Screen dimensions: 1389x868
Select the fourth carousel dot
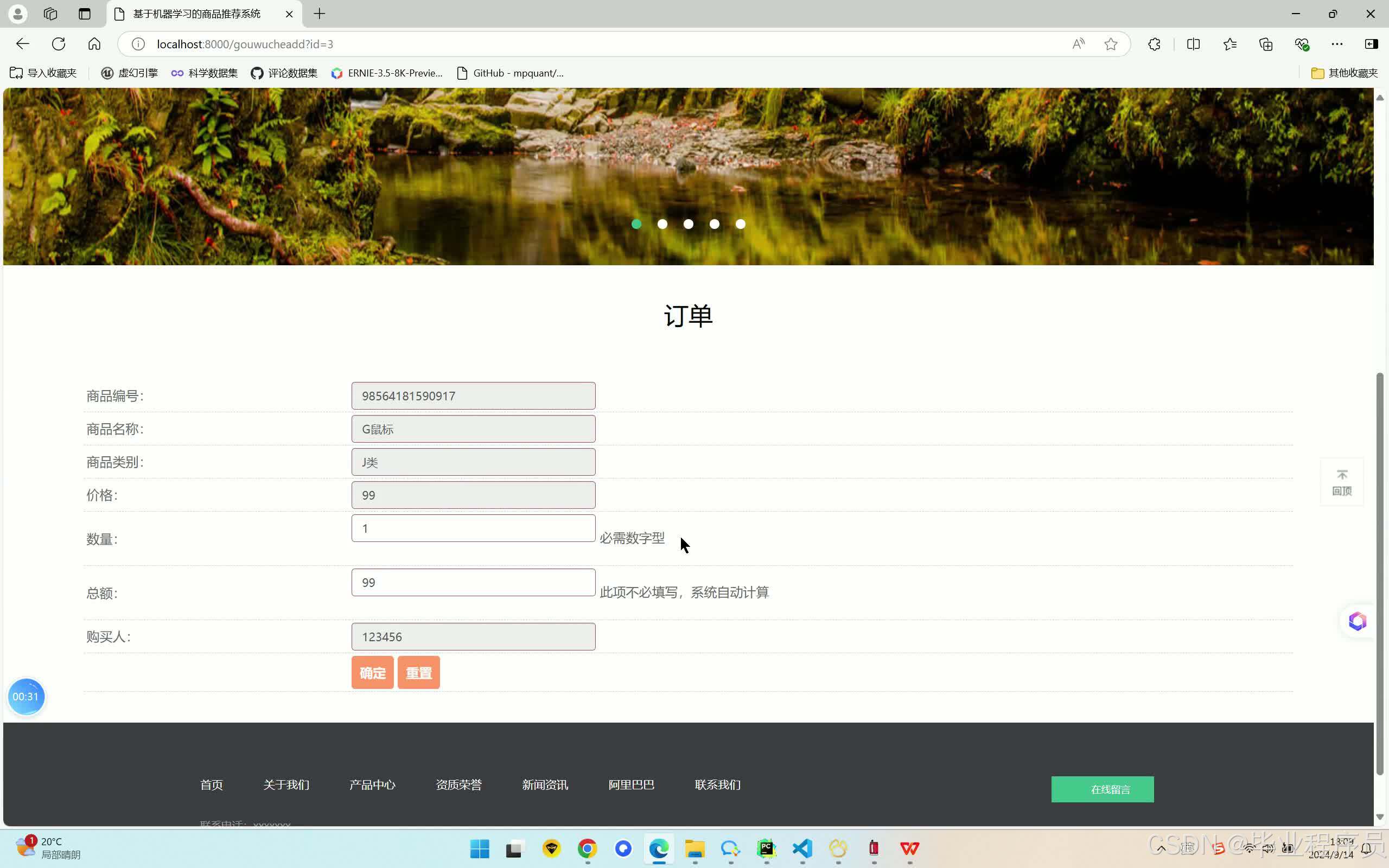point(714,224)
